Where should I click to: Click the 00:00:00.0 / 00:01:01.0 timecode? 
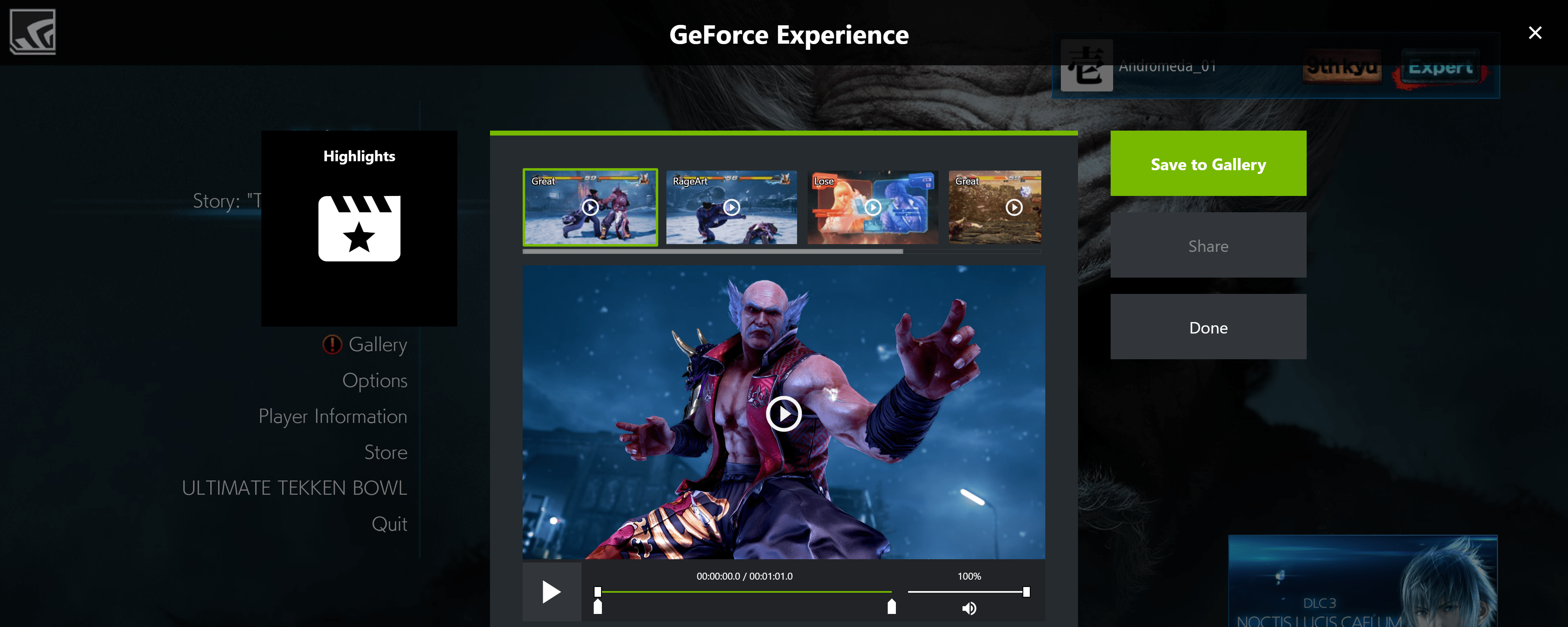744,576
